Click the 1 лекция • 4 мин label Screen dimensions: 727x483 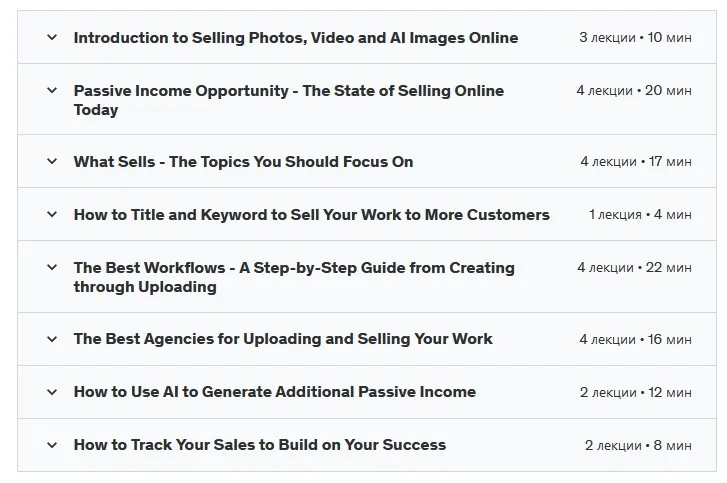pyautogui.click(x=640, y=215)
